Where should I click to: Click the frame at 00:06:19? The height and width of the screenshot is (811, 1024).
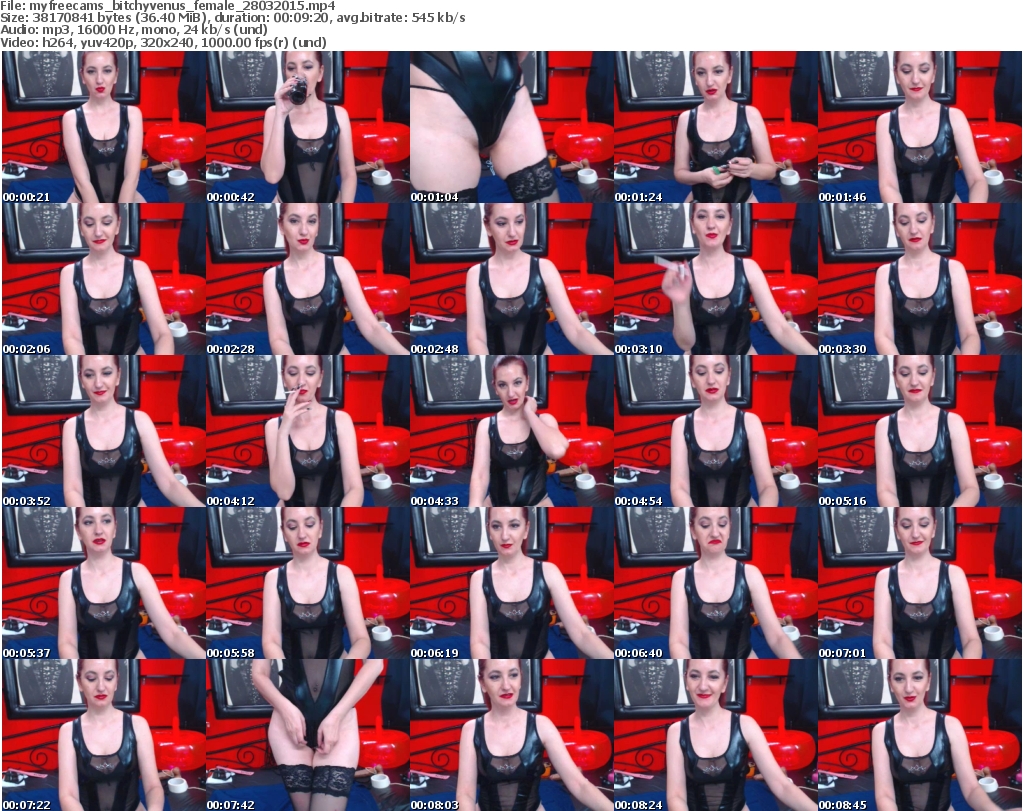click(511, 582)
